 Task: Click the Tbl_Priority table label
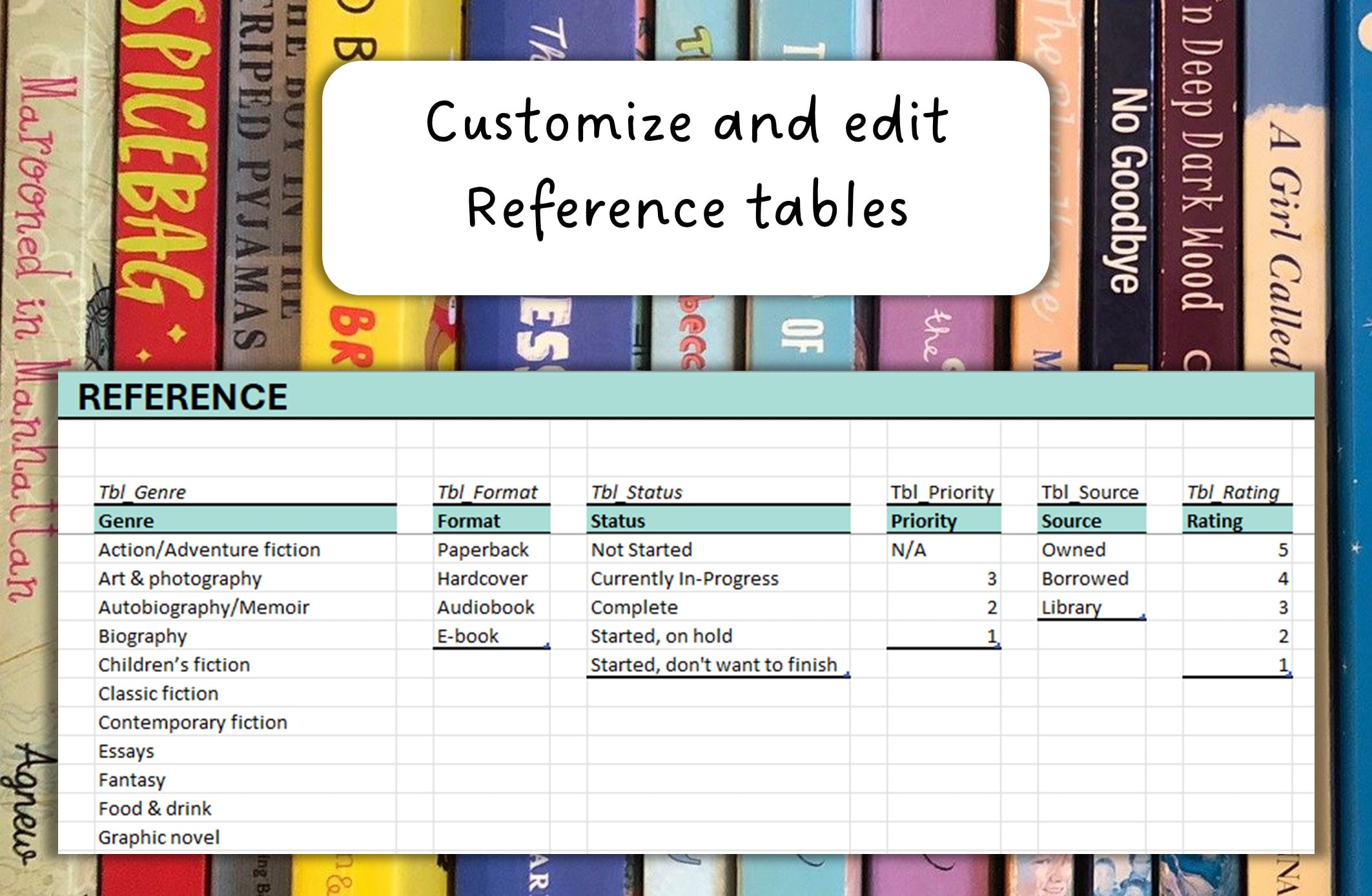pyautogui.click(x=943, y=492)
